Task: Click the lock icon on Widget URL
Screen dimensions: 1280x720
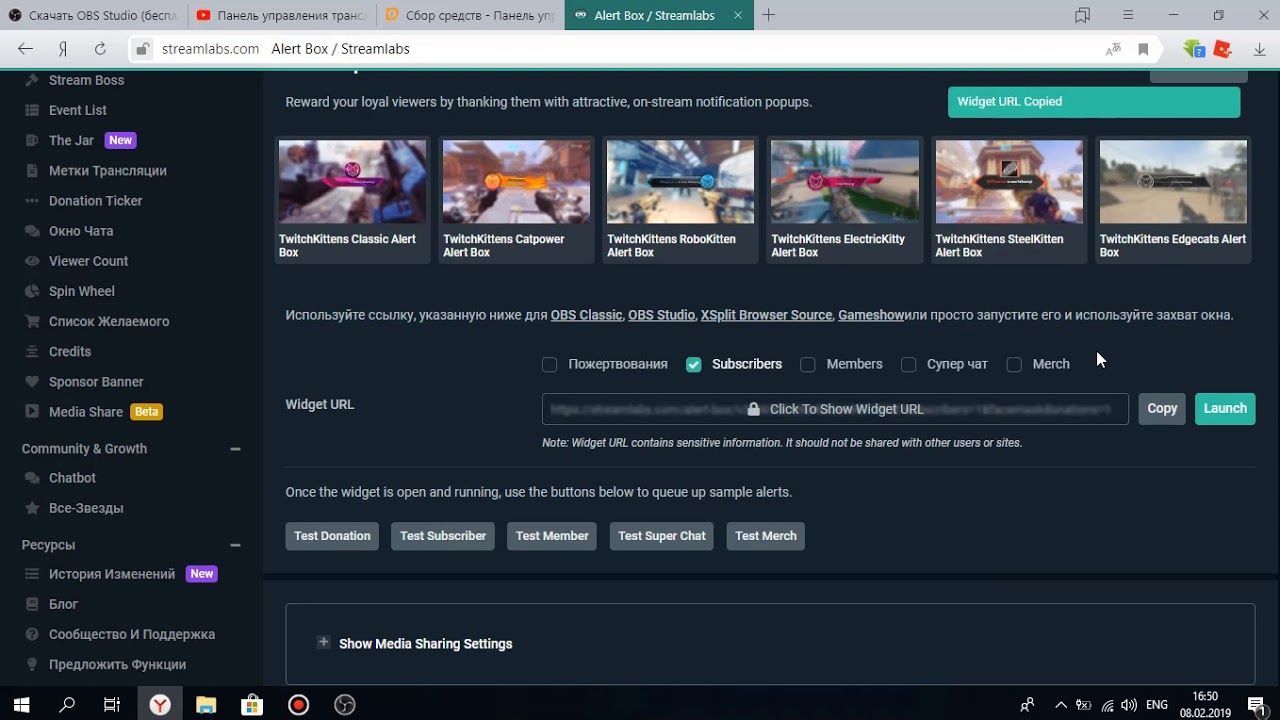Action: click(x=754, y=409)
